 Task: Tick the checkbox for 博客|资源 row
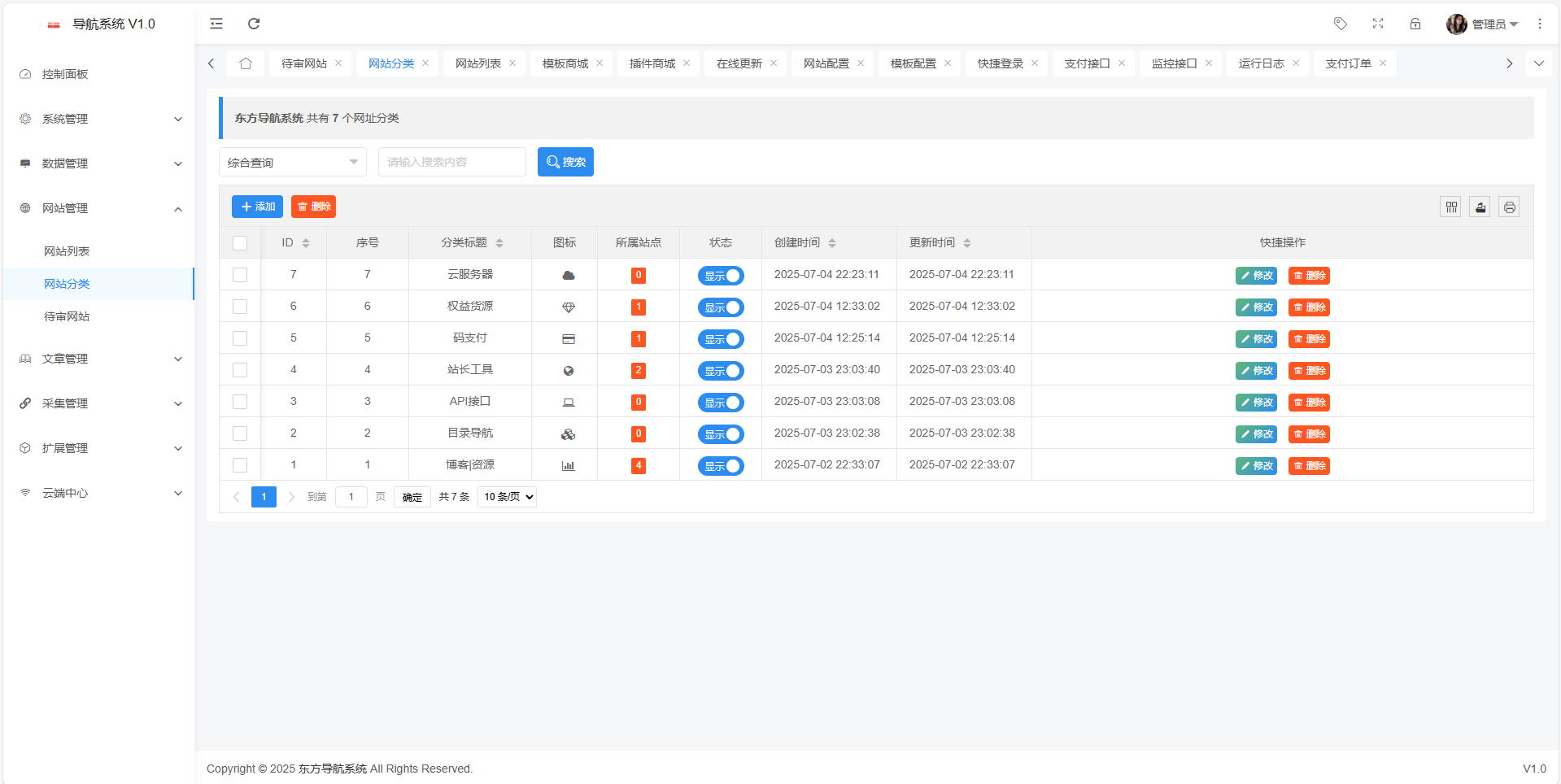tap(240, 464)
